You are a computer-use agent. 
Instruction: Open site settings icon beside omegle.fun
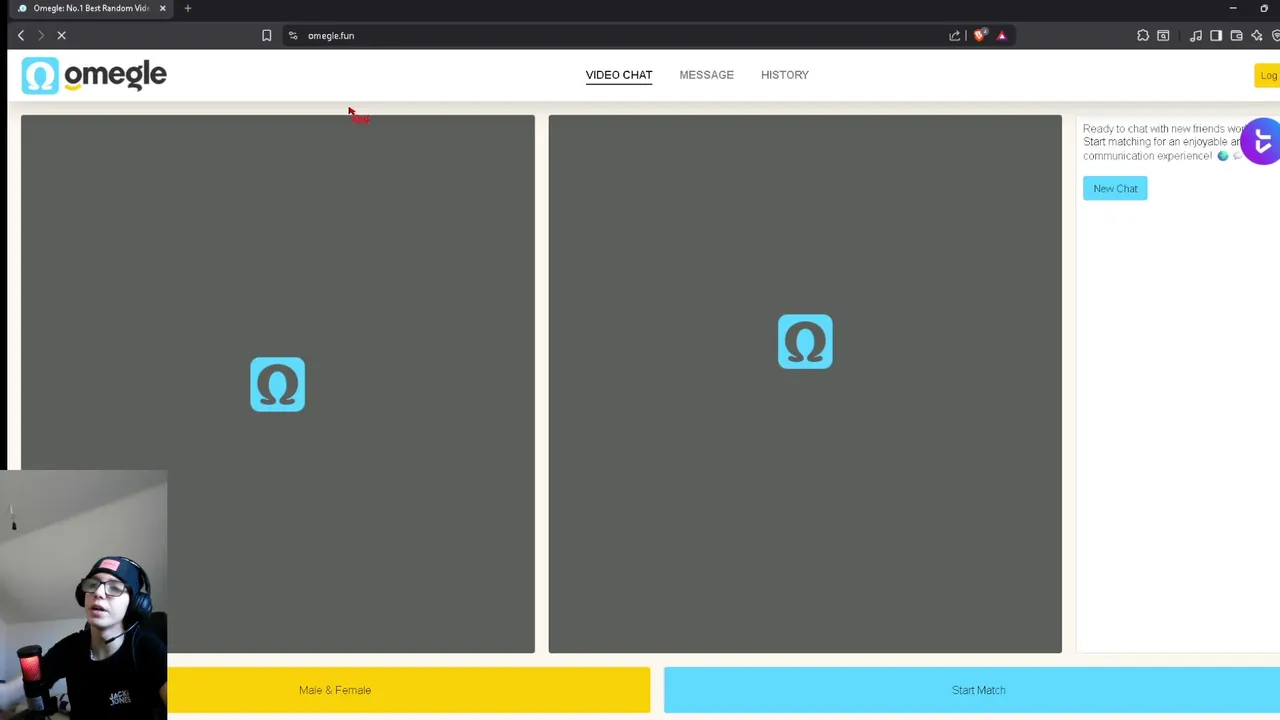(x=293, y=35)
